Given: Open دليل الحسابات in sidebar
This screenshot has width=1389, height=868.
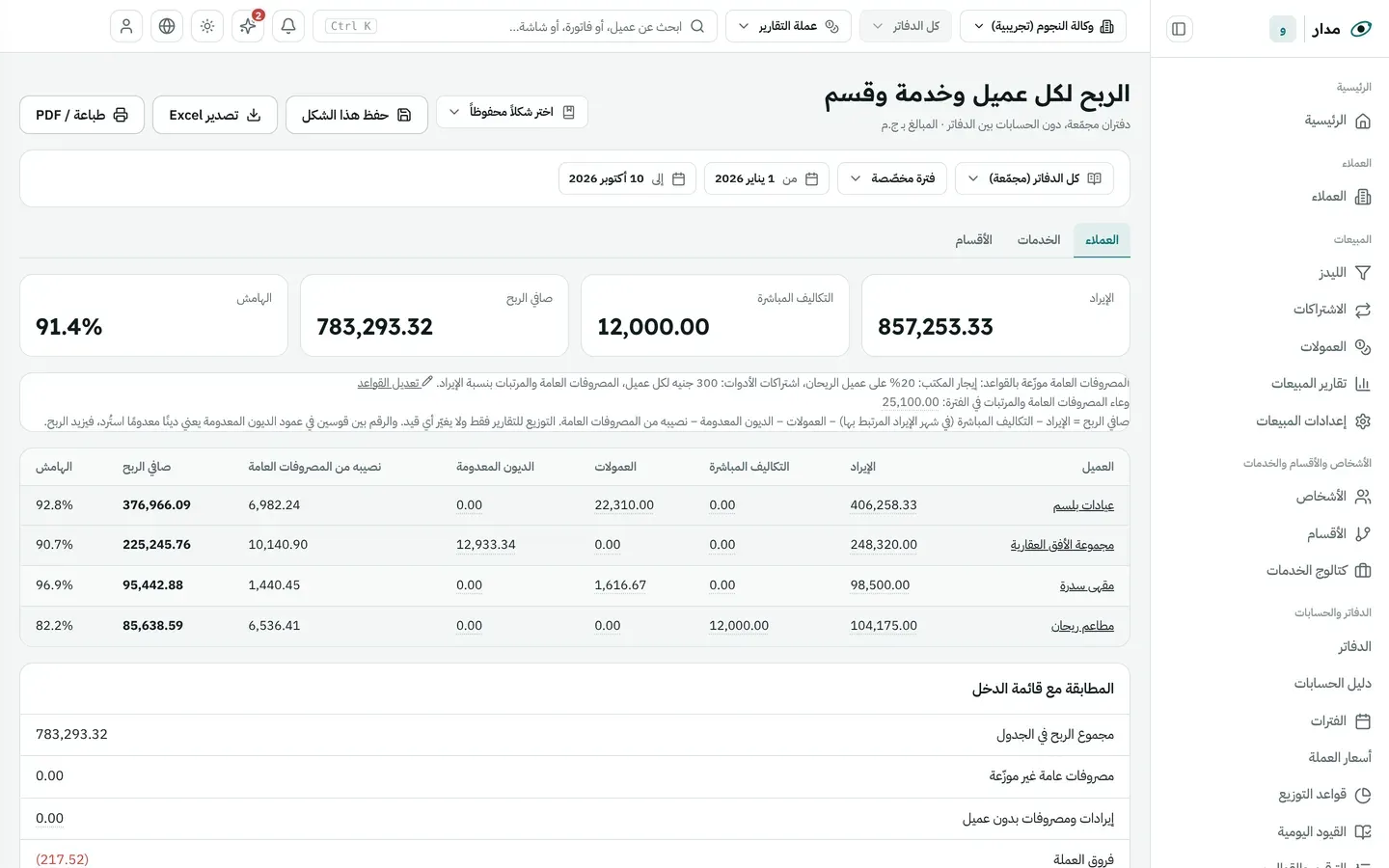Looking at the screenshot, I should tap(1332, 684).
